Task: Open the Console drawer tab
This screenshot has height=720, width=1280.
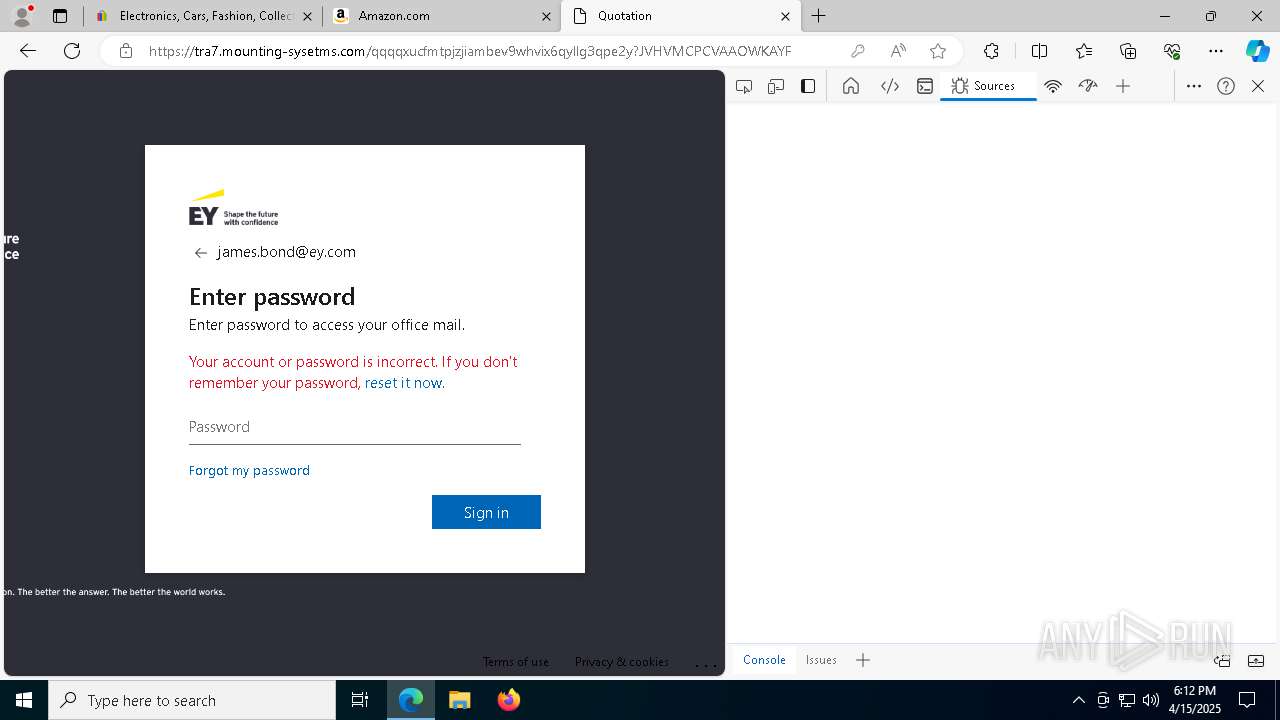Action: tap(764, 660)
